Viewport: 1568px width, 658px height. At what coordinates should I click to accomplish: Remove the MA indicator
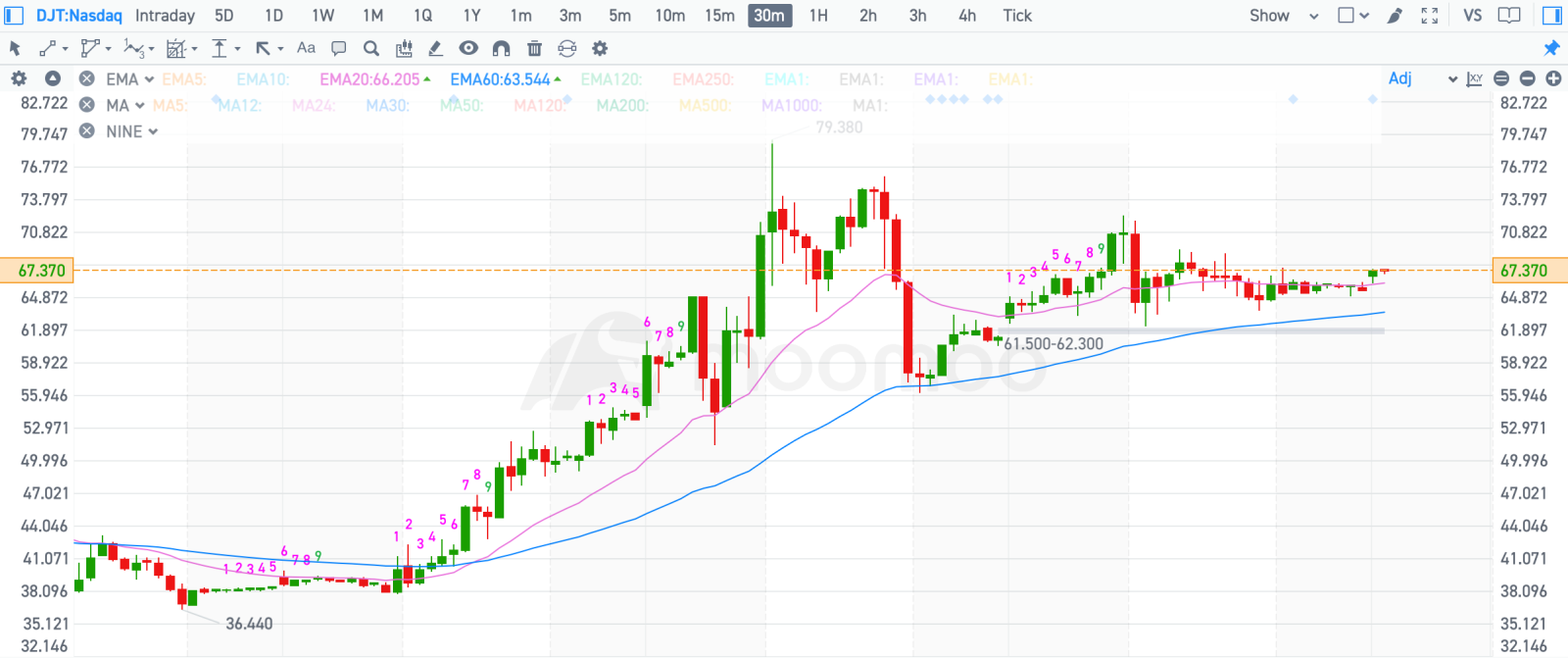click(x=87, y=105)
